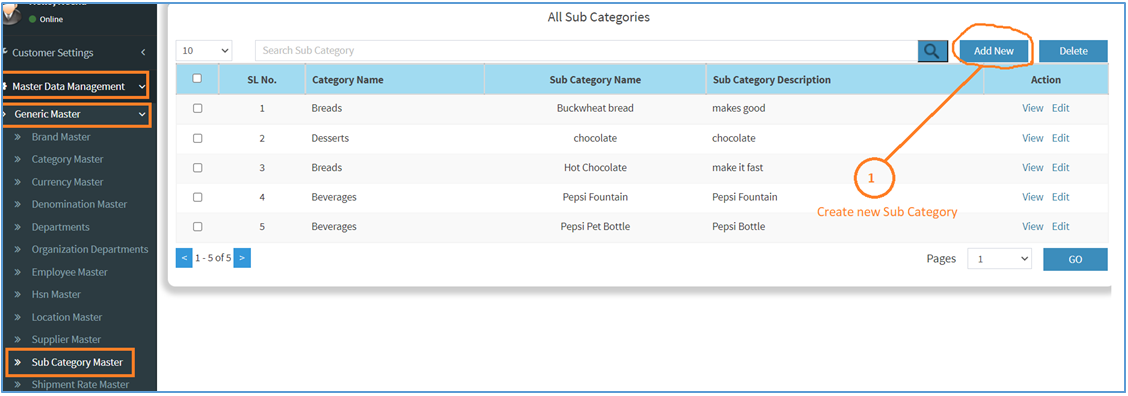This screenshot has height=396, width=1128.
Task: Click the 'makes good' description cell
Action: tap(739, 108)
